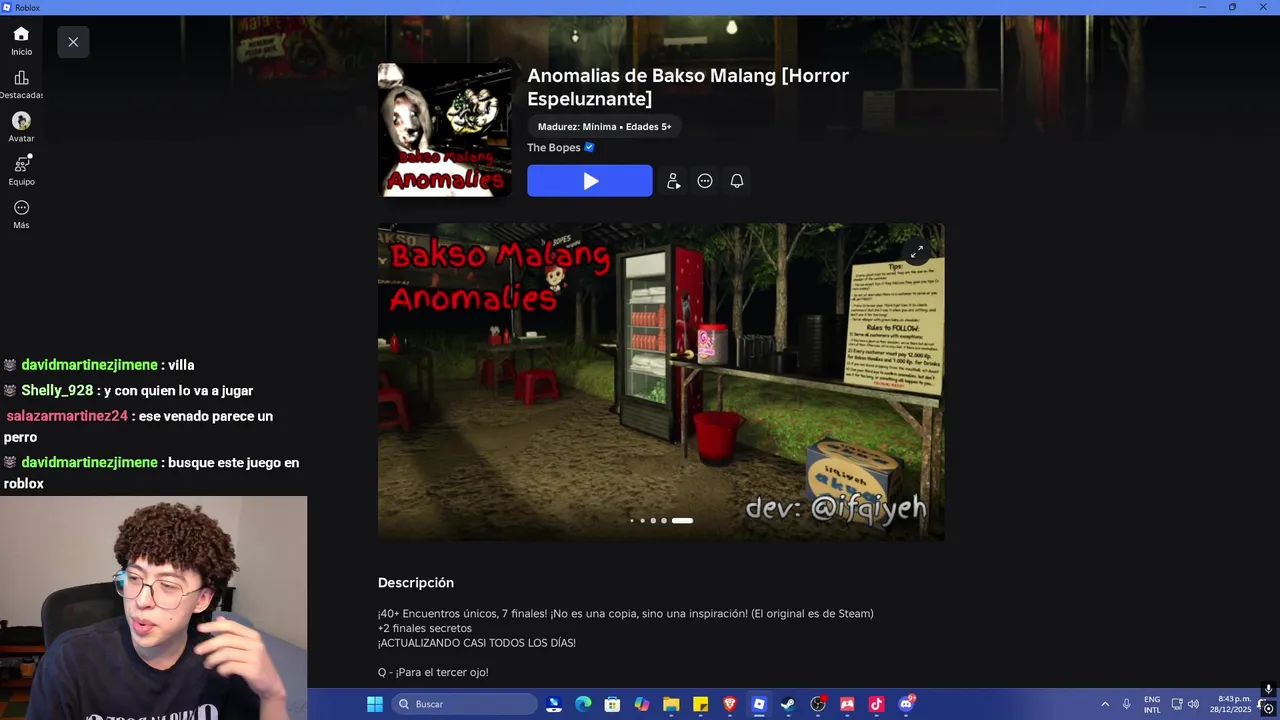The image size is (1280, 720).
Task: Select the active last carousel indicator
Action: pos(682,520)
